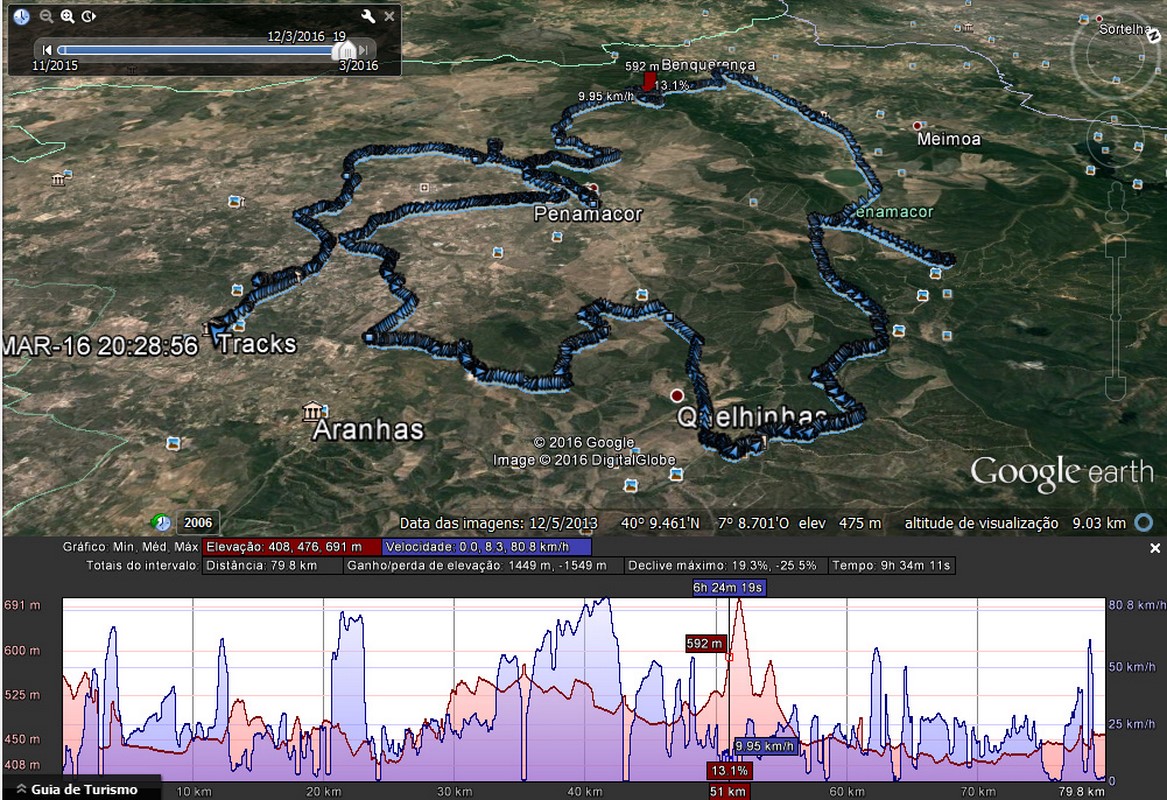Click the north compass ring control
Screen dimensions: 1167x800
click(1116, 56)
